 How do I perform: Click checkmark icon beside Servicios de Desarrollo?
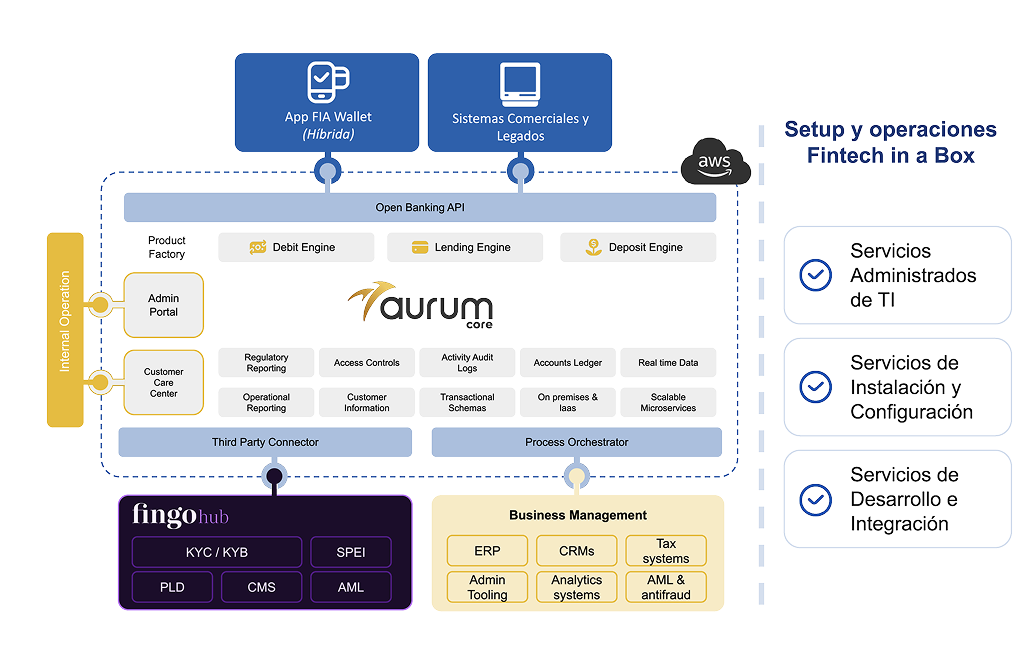point(815,500)
